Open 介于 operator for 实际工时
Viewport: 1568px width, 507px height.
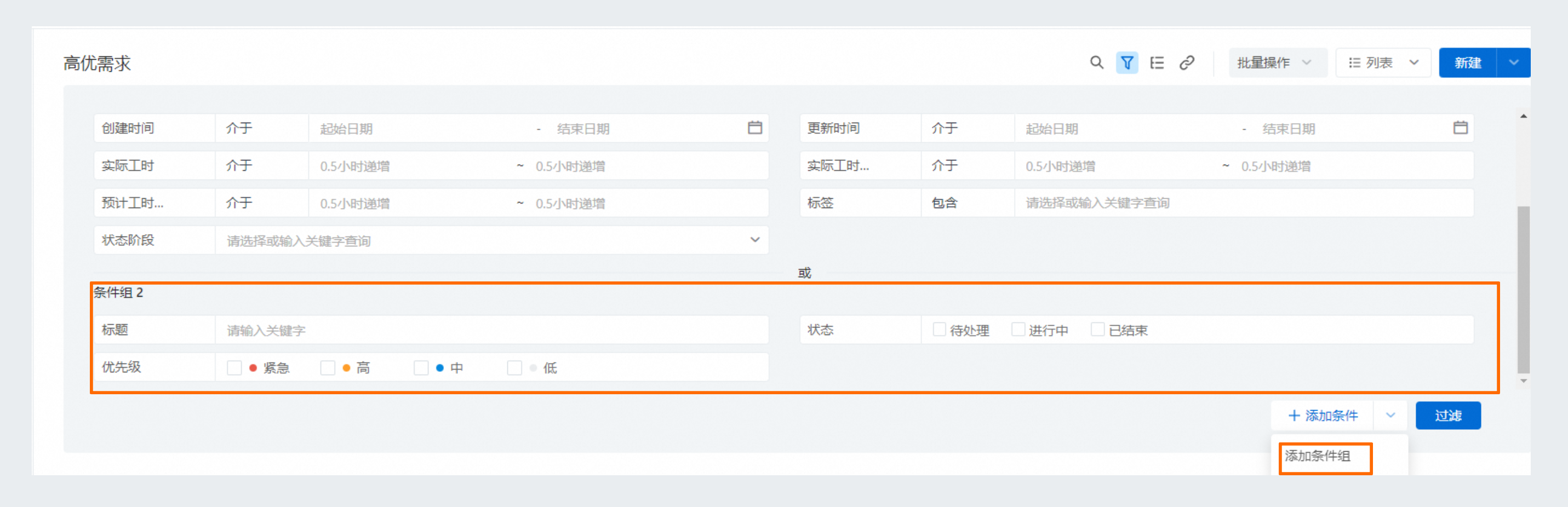click(x=262, y=165)
